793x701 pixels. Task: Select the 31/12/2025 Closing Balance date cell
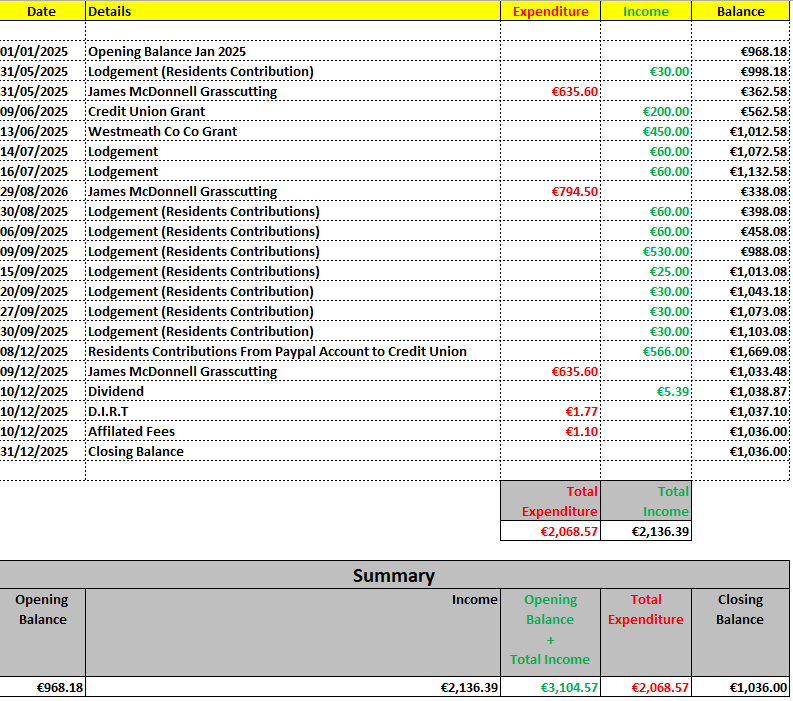pyautogui.click(x=35, y=451)
